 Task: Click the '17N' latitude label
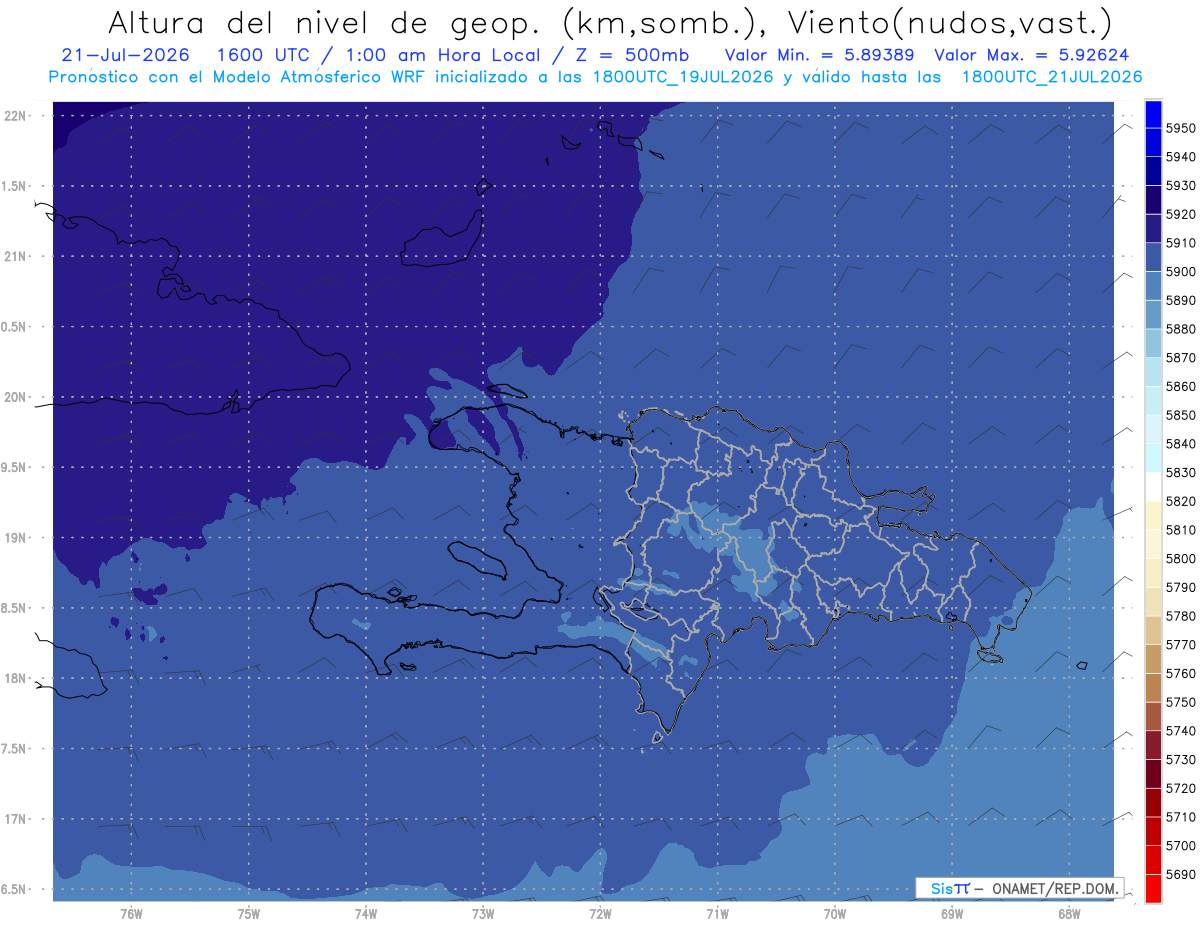[17, 819]
